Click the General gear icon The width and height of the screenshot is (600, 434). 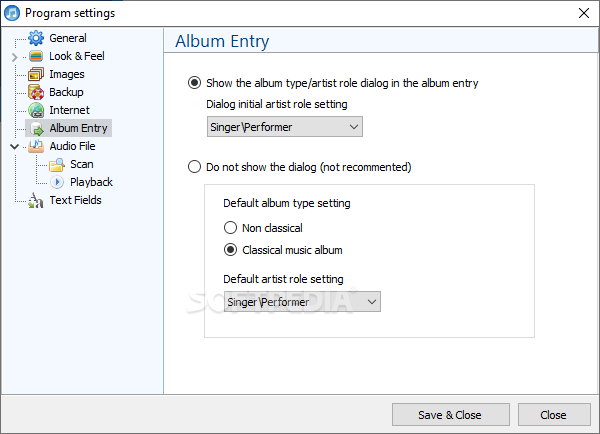tap(36, 38)
